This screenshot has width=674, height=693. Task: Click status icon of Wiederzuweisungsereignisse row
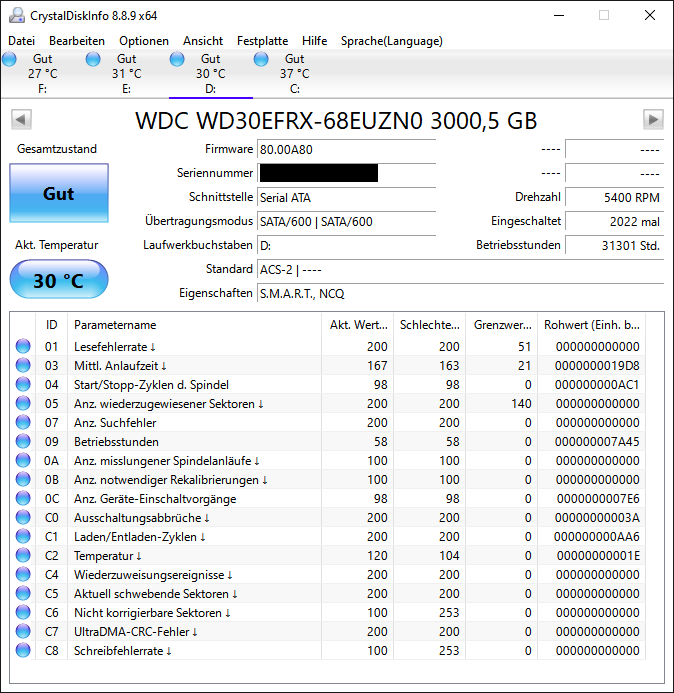coord(23,574)
